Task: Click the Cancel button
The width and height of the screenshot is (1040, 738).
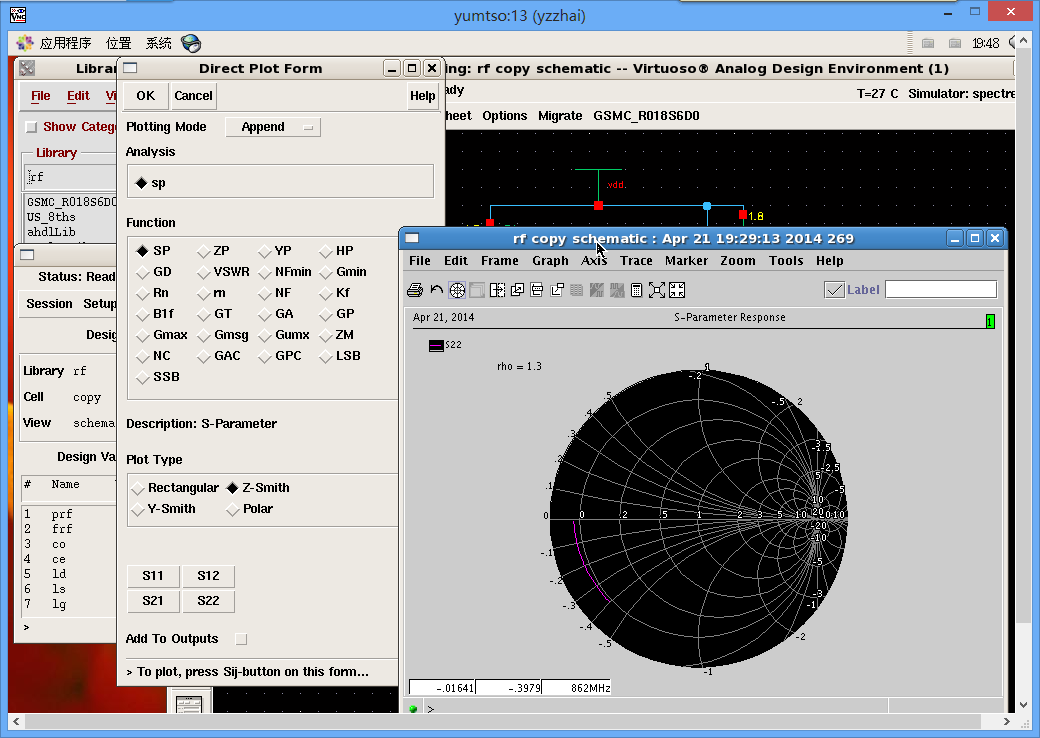Action: 193,96
